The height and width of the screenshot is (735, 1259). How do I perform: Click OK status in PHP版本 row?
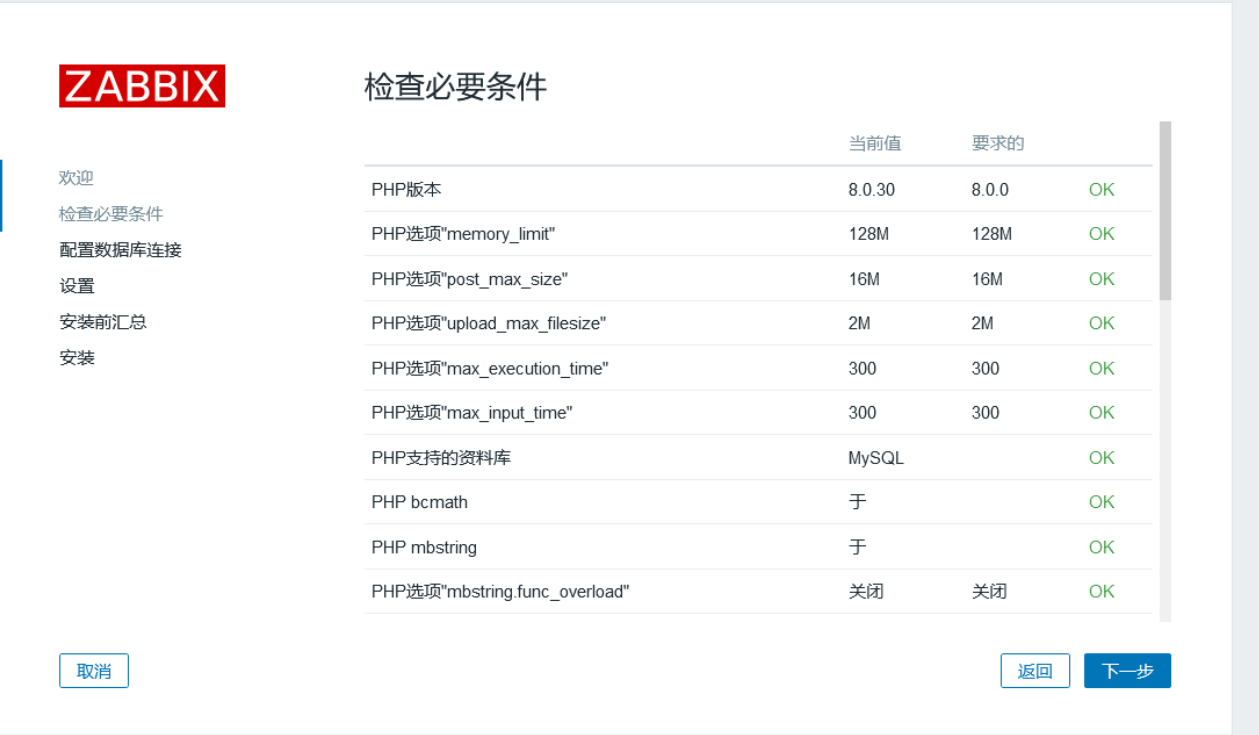click(1101, 189)
